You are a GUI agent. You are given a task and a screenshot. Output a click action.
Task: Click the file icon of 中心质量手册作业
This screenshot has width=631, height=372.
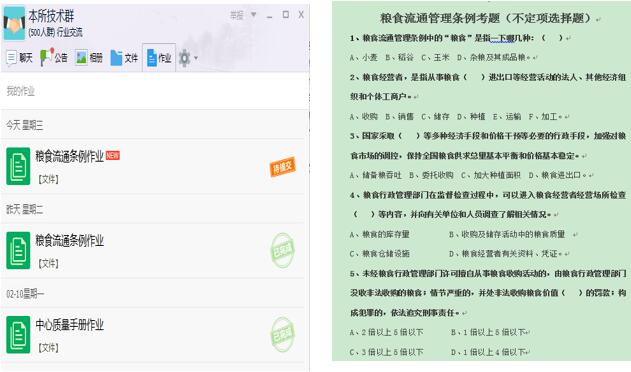(x=18, y=335)
